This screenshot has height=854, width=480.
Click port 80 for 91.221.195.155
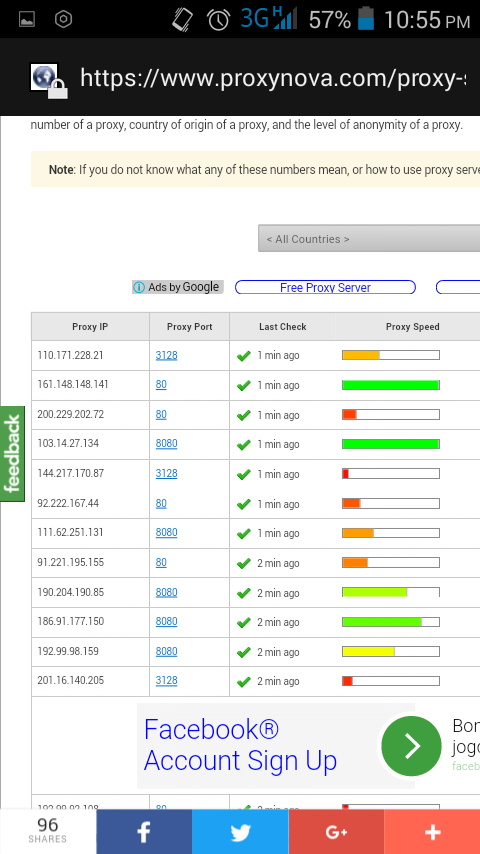tap(161, 562)
